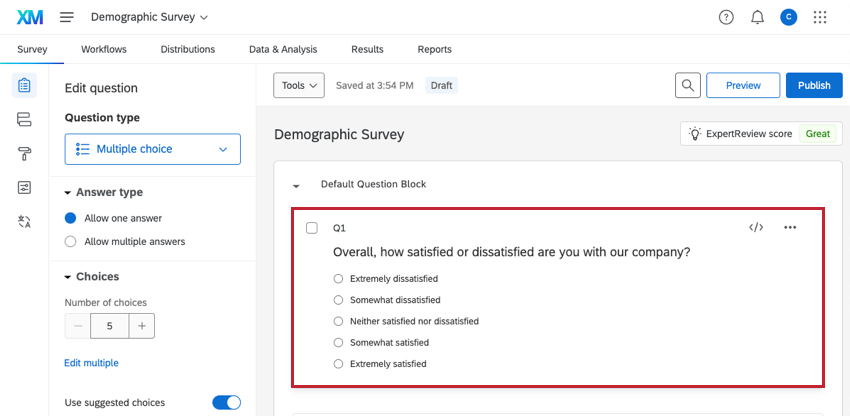Screen dimensions: 850x416
Task: Expand the Tools dropdown
Action: coord(299,86)
